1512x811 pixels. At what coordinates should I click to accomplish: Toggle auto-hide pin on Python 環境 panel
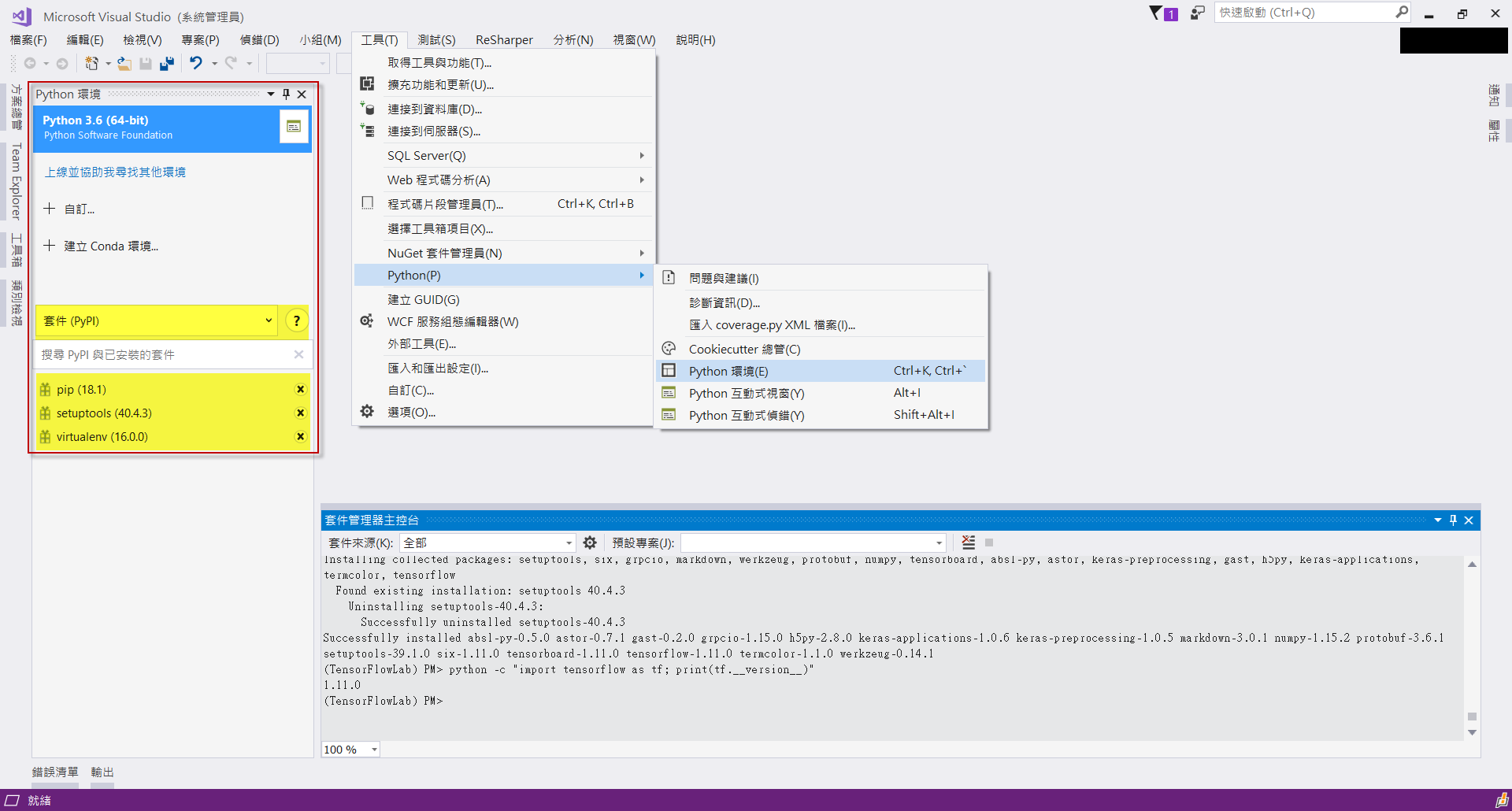click(x=286, y=94)
